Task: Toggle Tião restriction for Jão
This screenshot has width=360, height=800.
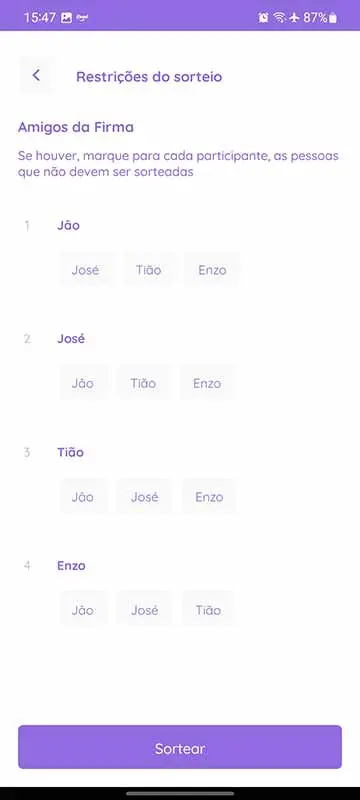Action: pyautogui.click(x=148, y=270)
